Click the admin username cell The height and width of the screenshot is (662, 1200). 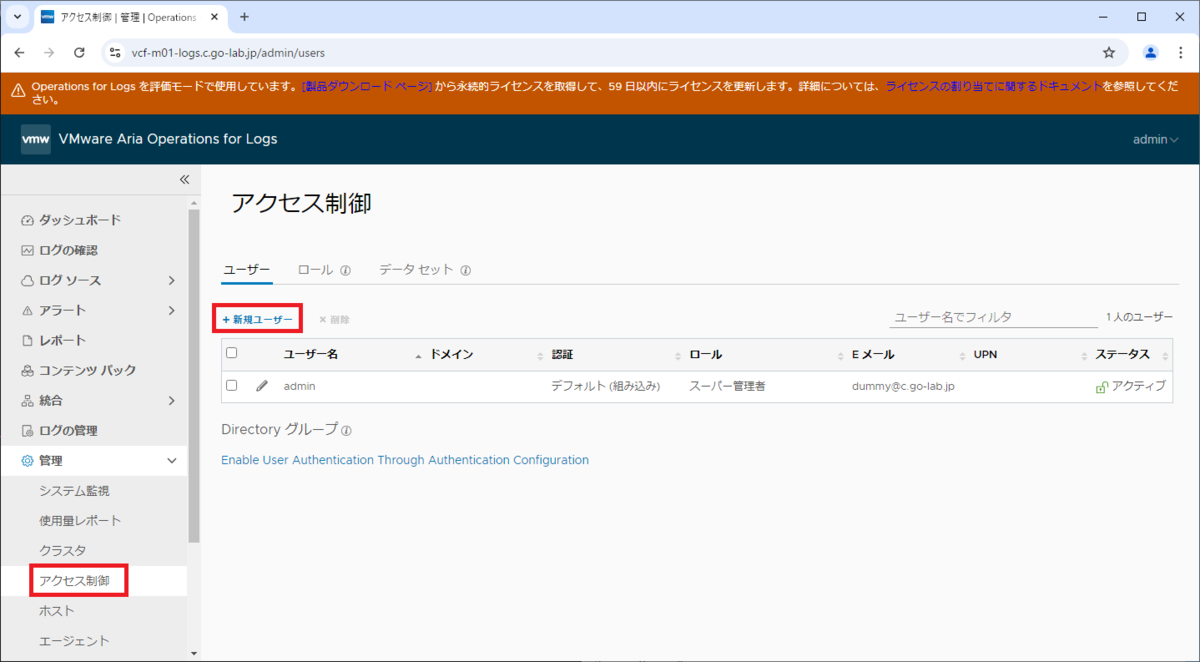pos(299,385)
